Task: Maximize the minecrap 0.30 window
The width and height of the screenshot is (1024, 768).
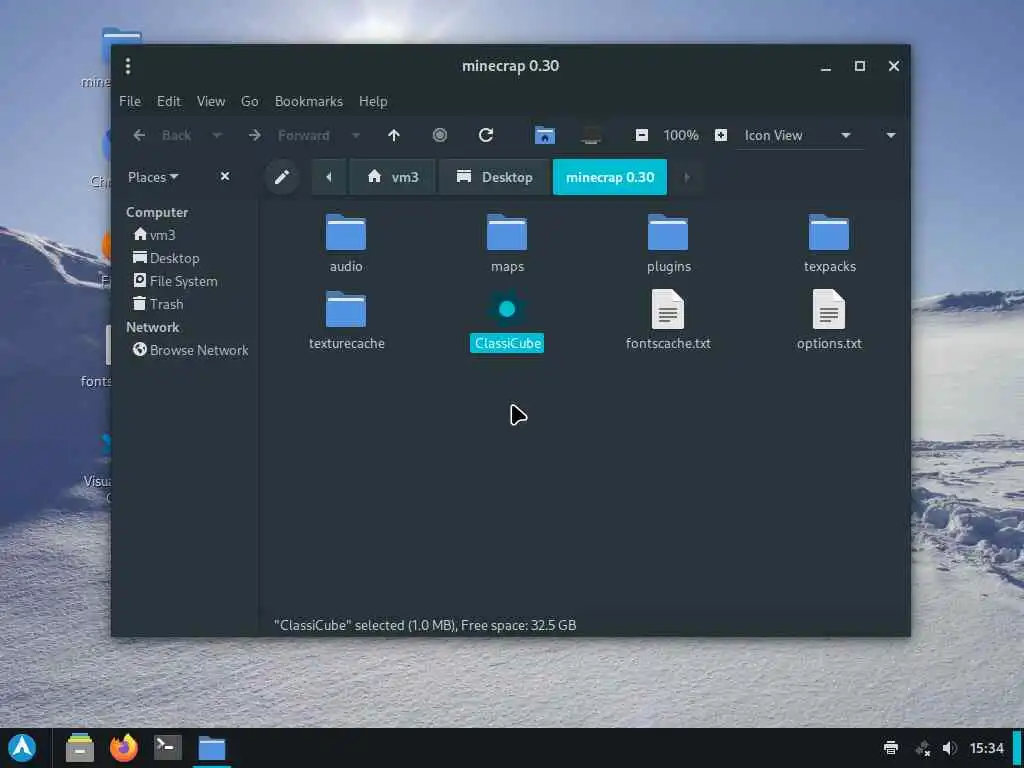Action: (x=860, y=66)
